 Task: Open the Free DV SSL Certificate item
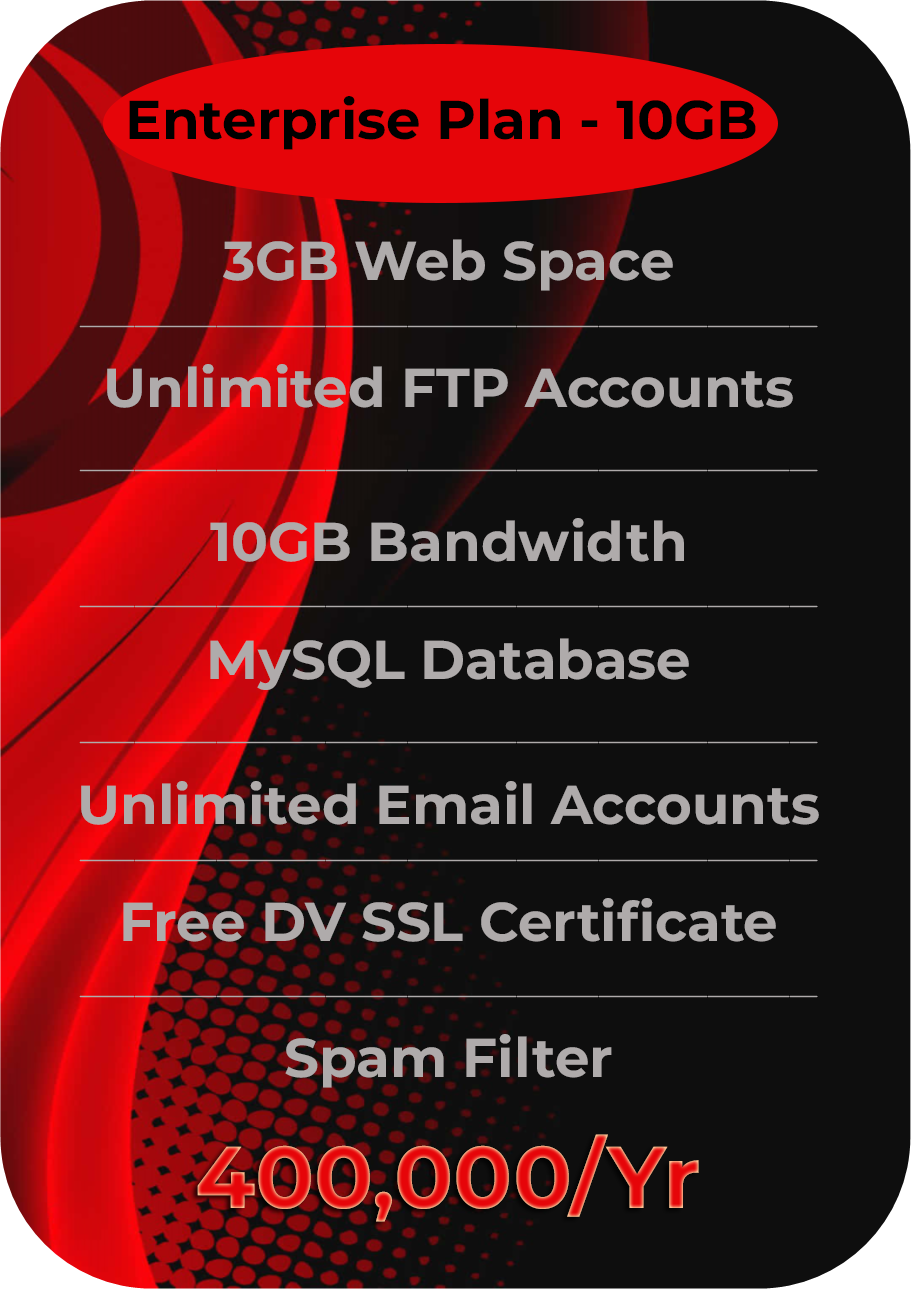tap(448, 922)
